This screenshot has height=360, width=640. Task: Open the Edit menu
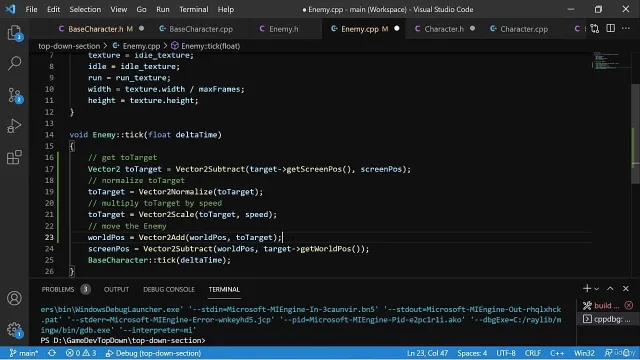click(x=53, y=9)
